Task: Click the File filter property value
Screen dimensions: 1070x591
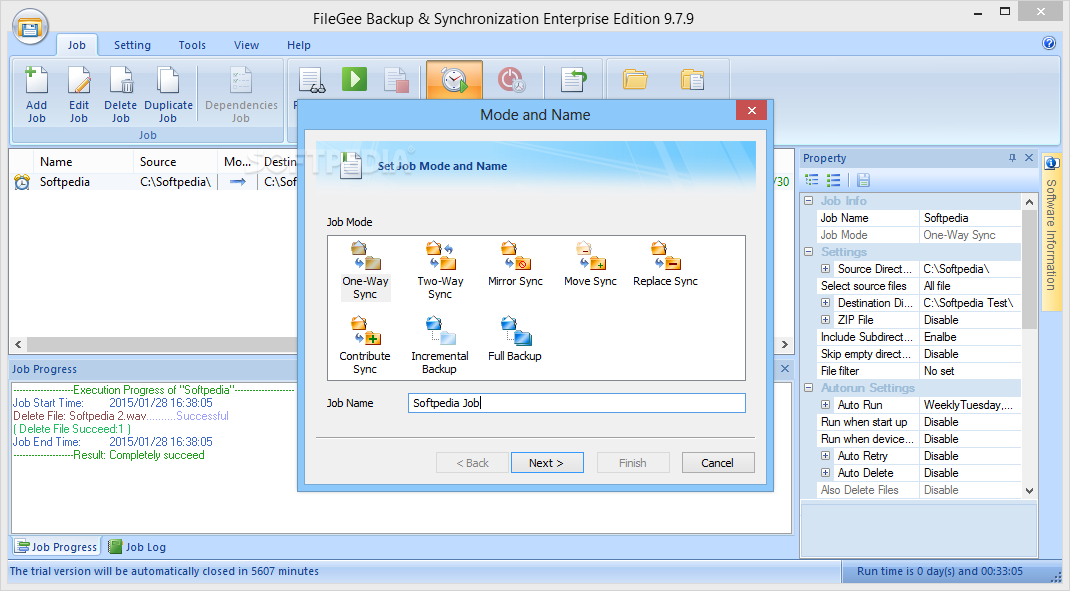Action: tap(970, 371)
